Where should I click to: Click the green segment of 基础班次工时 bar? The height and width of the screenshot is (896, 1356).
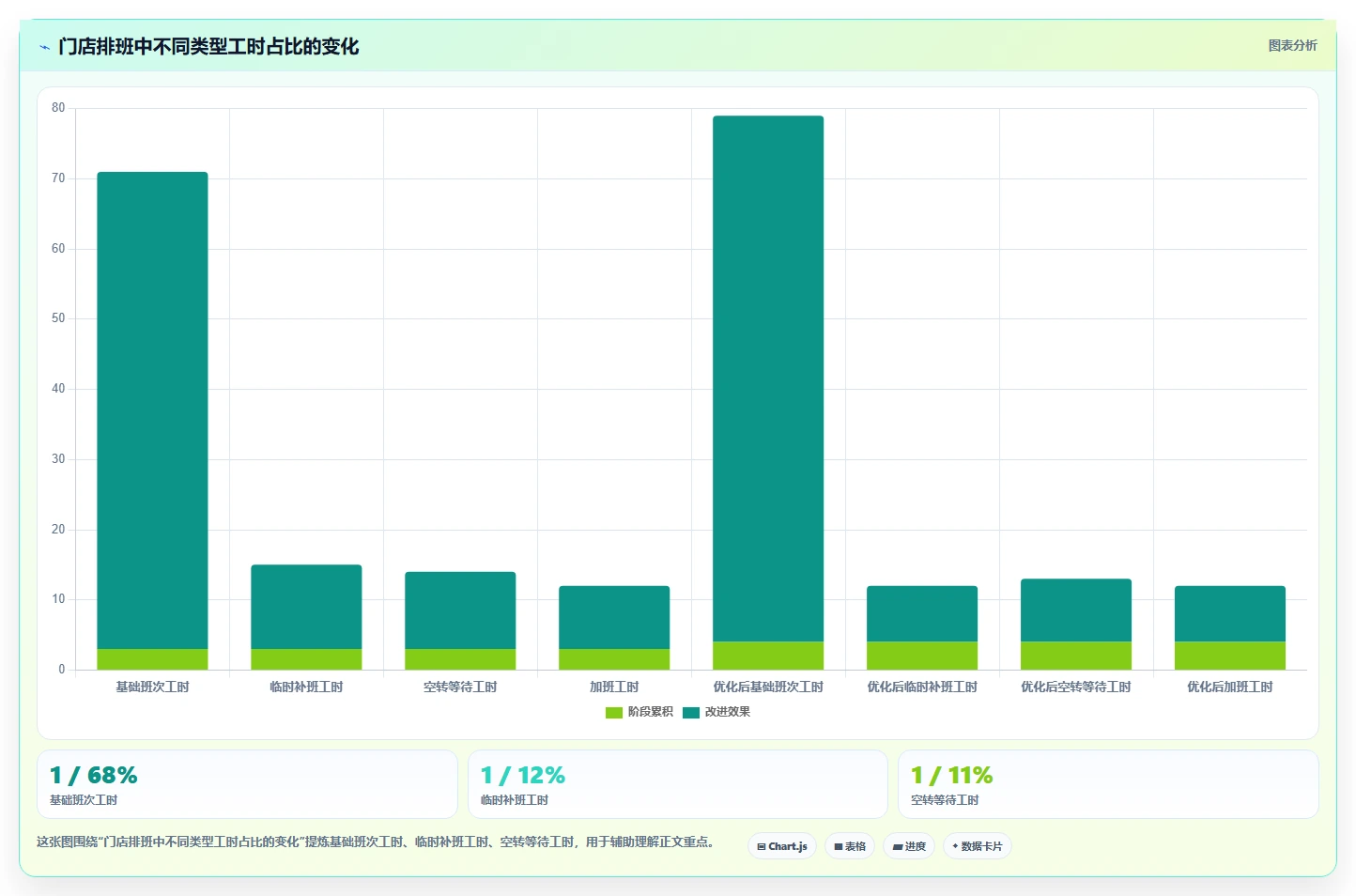click(x=152, y=659)
